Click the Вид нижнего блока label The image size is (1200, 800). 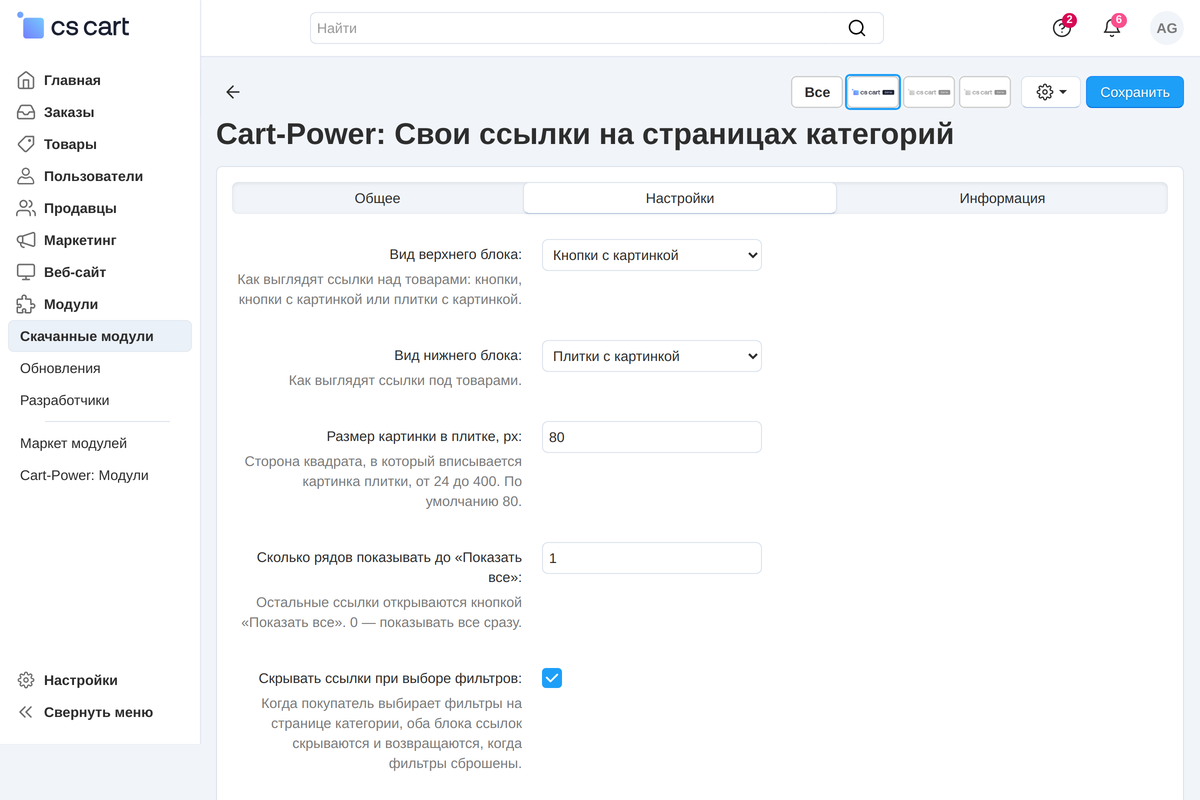tap(459, 356)
